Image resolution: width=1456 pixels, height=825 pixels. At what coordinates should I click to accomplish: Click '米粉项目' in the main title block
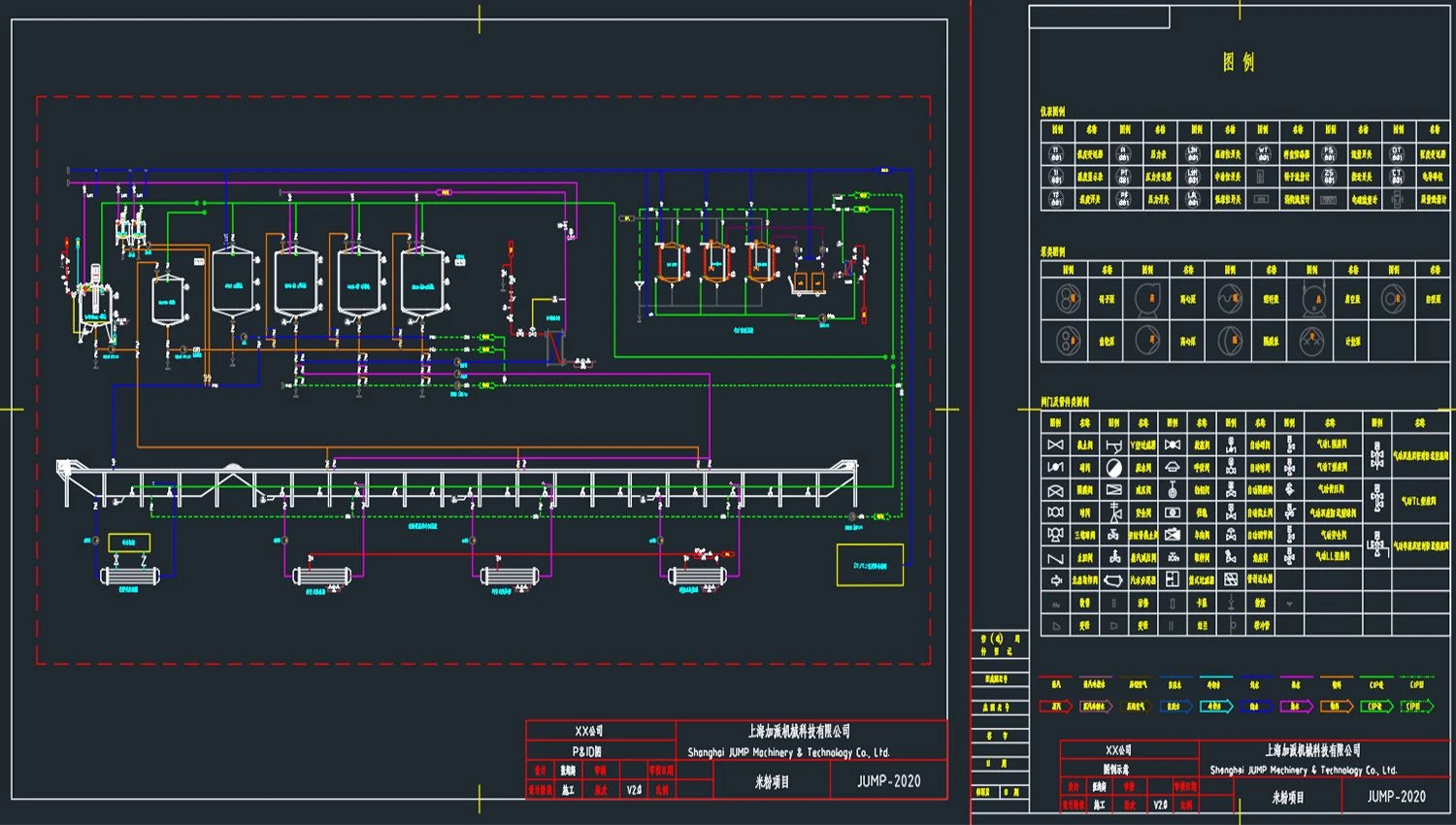(x=772, y=781)
